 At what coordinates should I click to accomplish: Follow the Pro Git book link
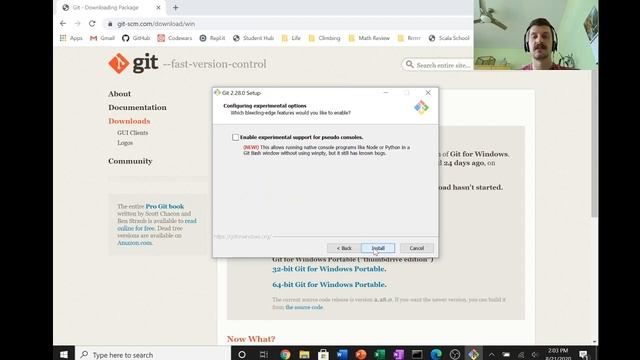click(164, 207)
